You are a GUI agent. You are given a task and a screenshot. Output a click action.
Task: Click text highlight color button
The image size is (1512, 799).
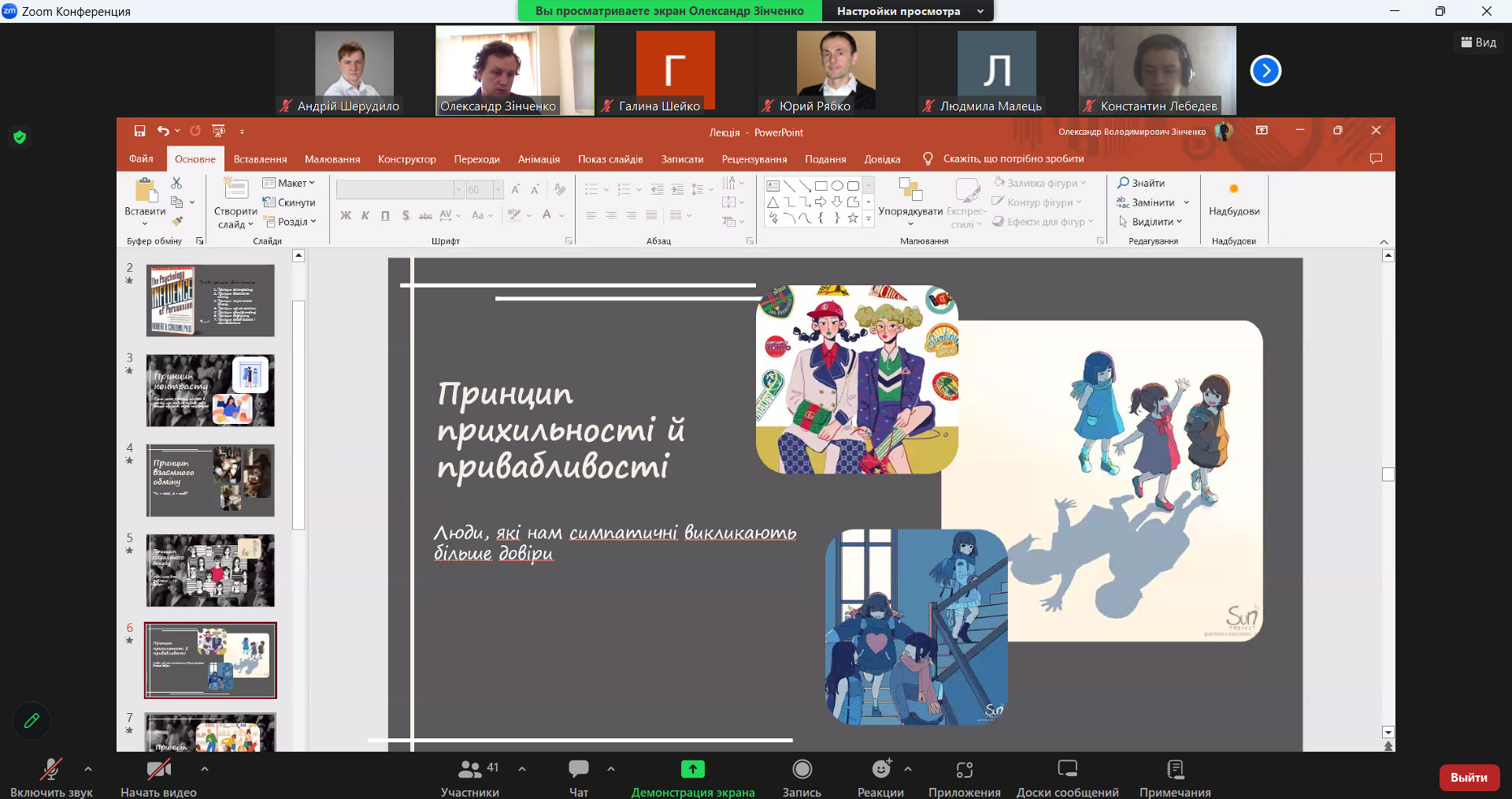pyautogui.click(x=515, y=215)
